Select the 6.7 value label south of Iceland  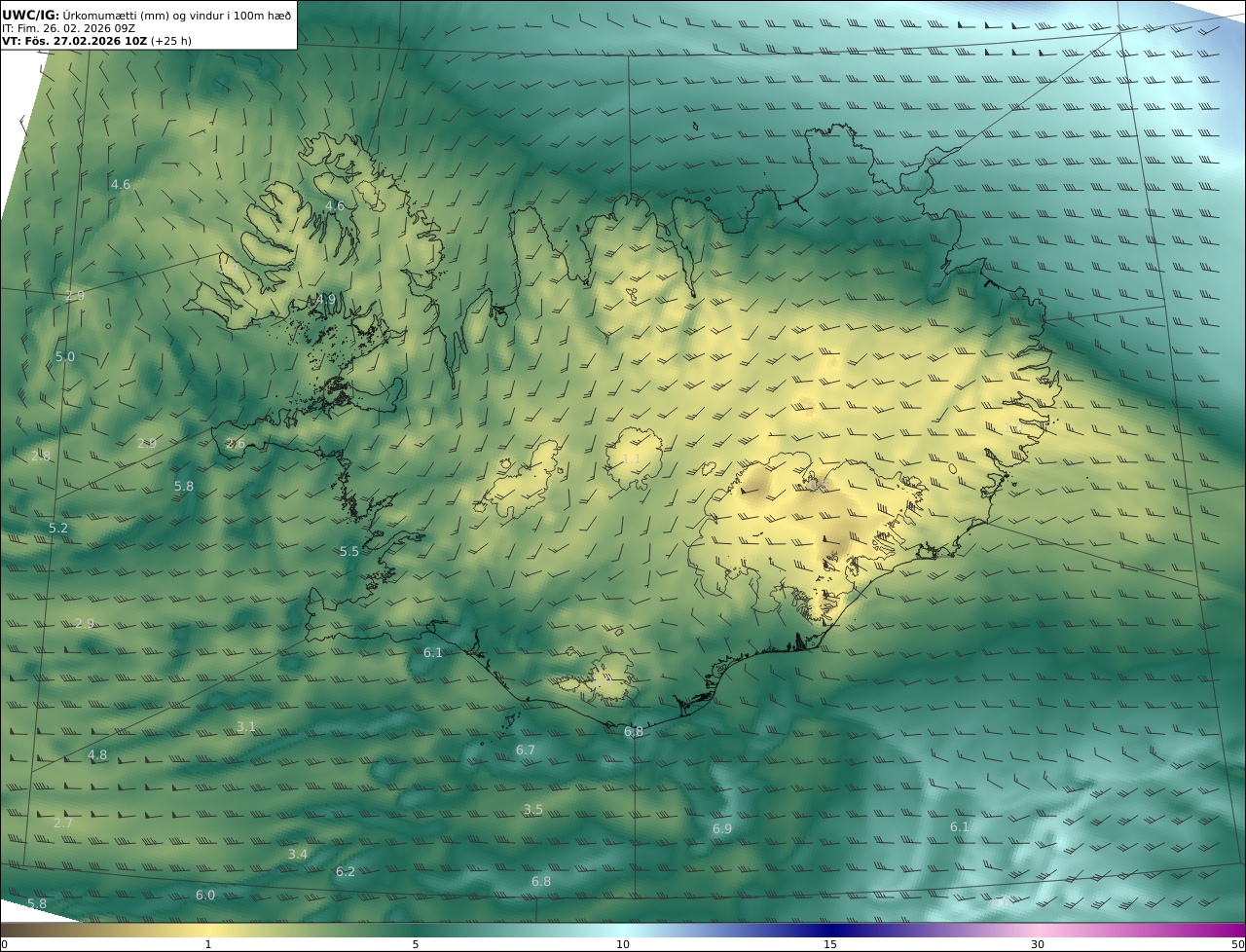(x=526, y=750)
